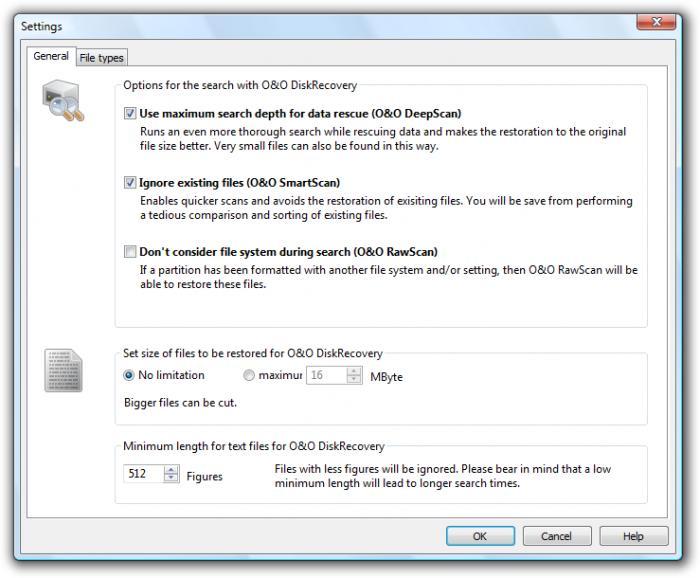Click the 'Don't consider file system' label
Image resolution: width=700 pixels, height=578 pixels.
point(288,252)
